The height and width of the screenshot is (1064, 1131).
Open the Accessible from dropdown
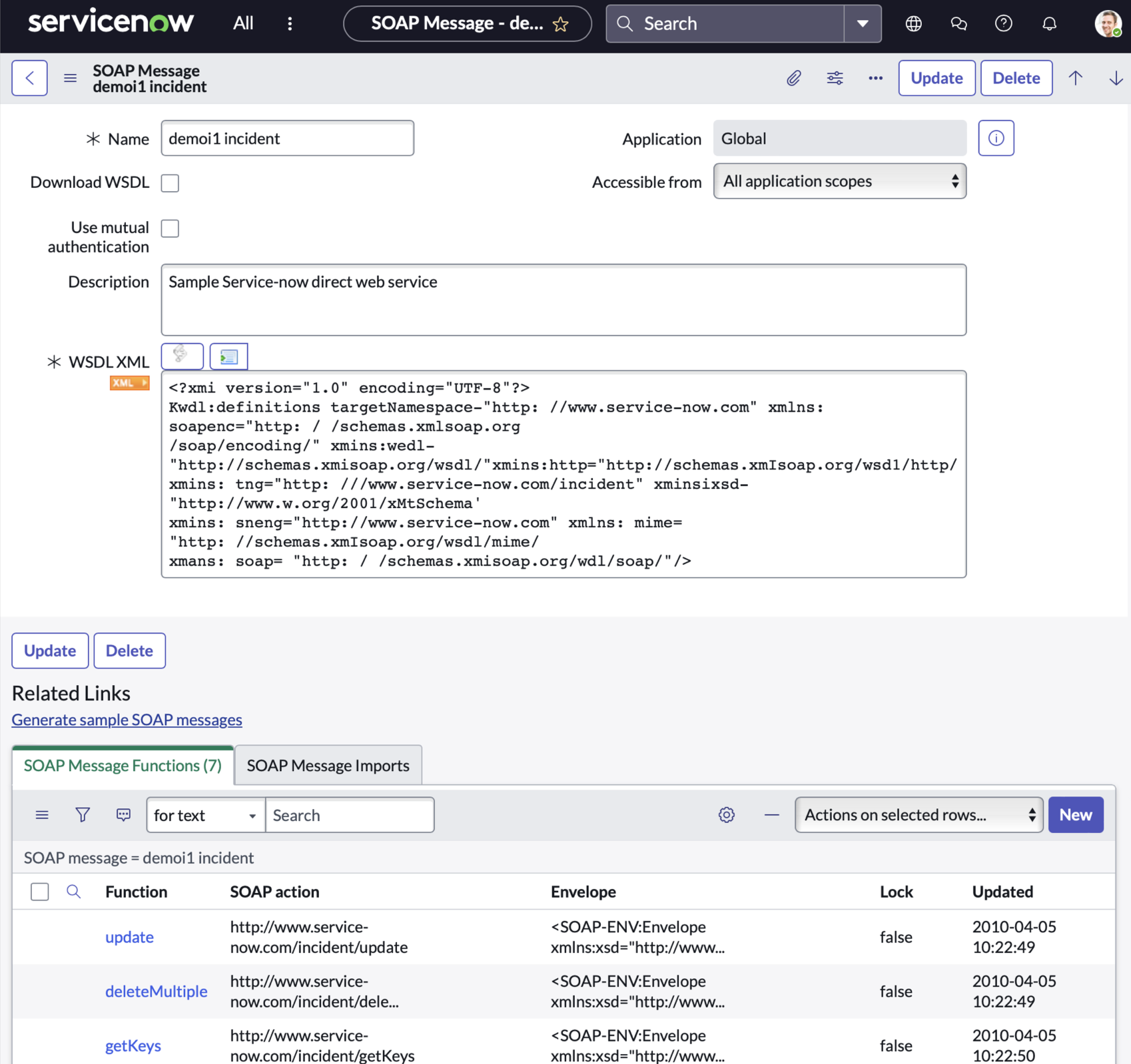[x=839, y=181]
